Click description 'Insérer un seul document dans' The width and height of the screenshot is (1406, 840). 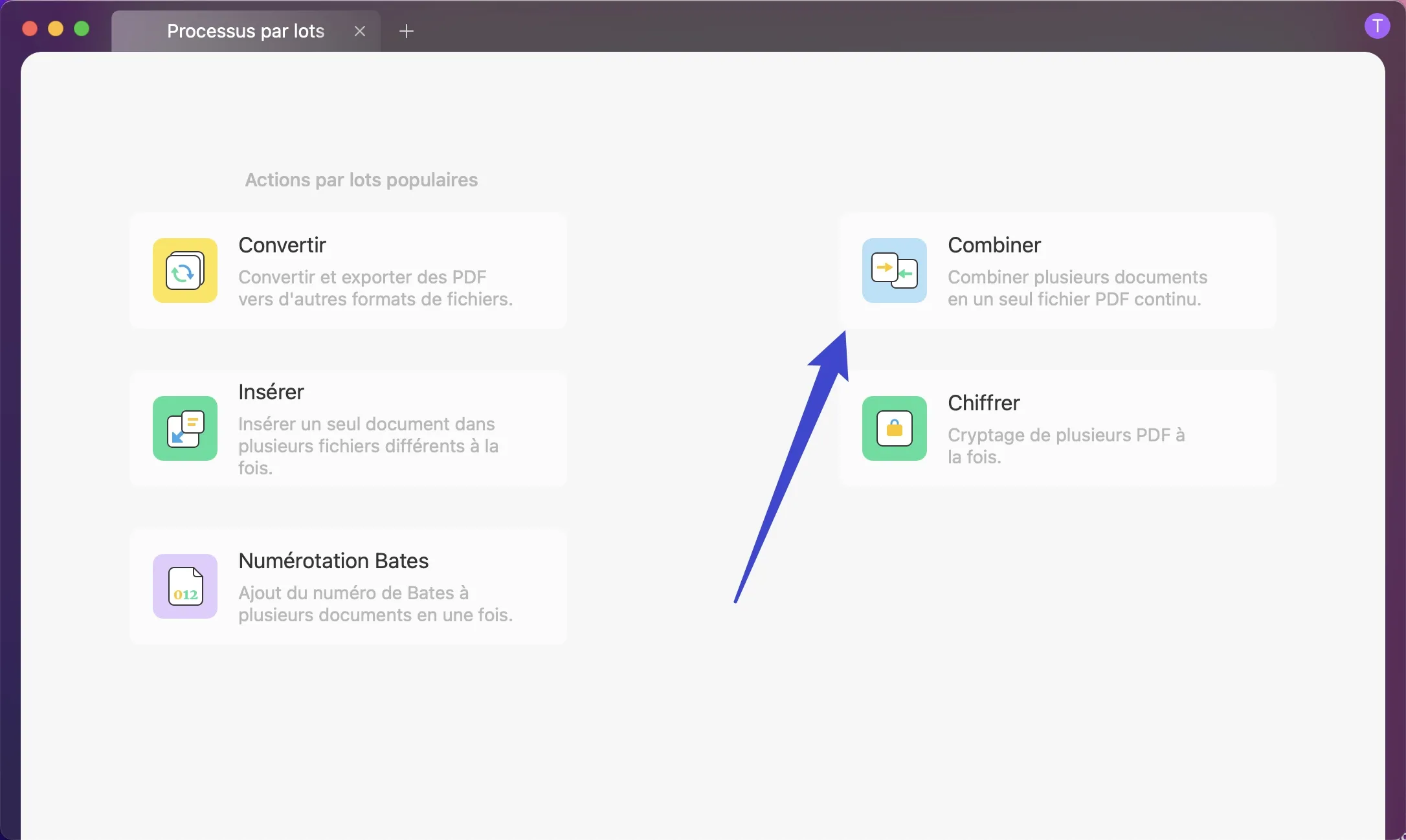366,424
